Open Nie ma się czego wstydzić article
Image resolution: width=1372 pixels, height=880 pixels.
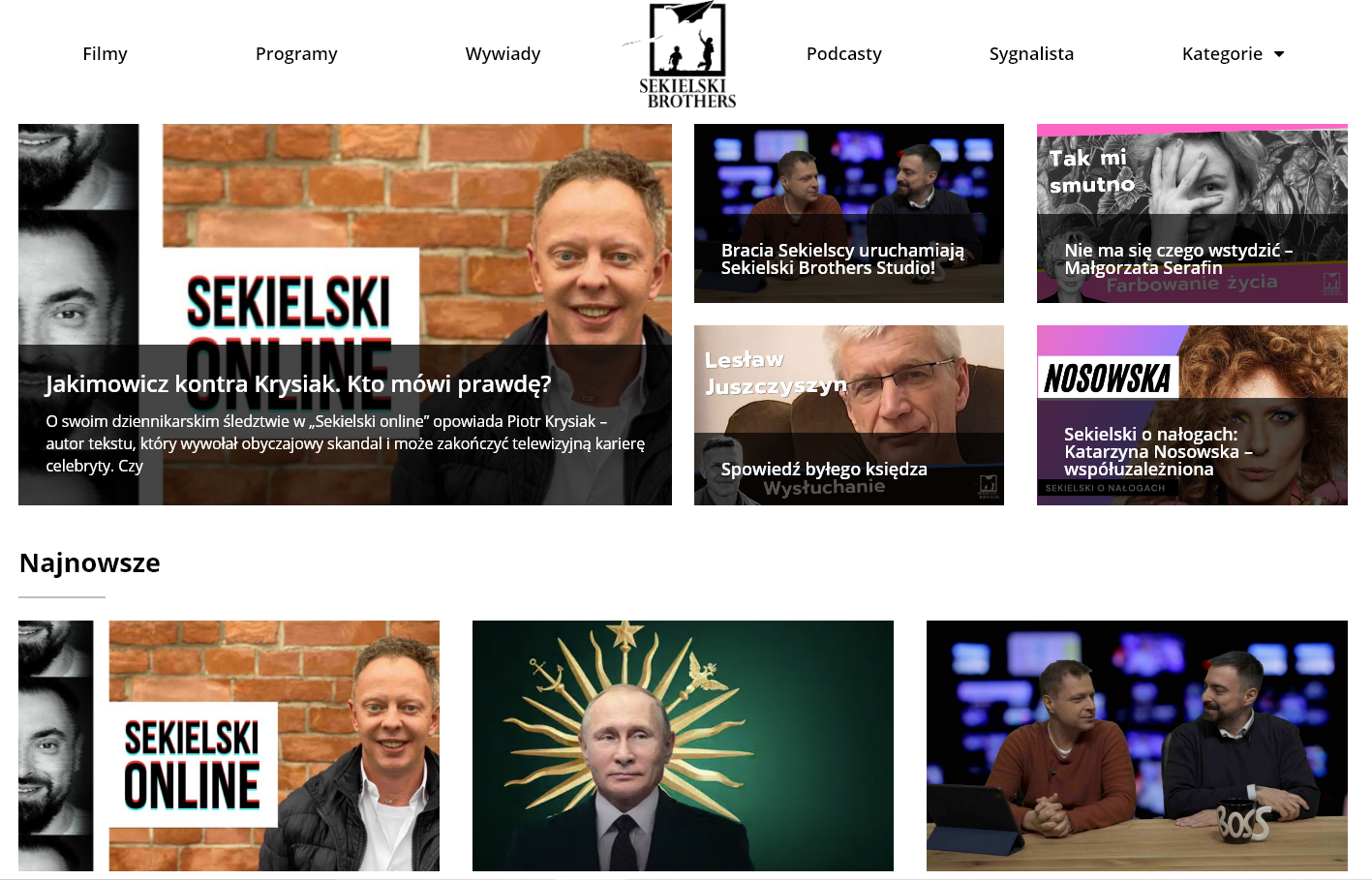(x=1178, y=259)
